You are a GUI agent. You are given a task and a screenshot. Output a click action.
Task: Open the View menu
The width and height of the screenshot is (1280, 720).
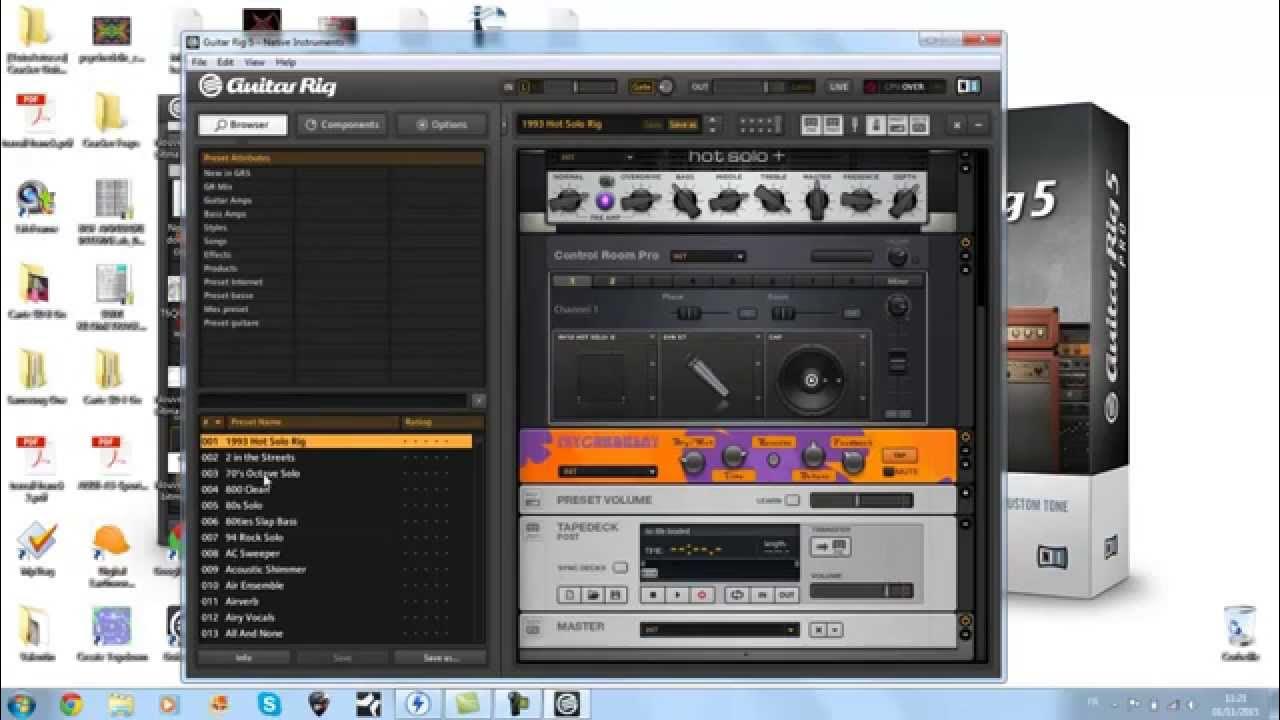[x=255, y=62]
